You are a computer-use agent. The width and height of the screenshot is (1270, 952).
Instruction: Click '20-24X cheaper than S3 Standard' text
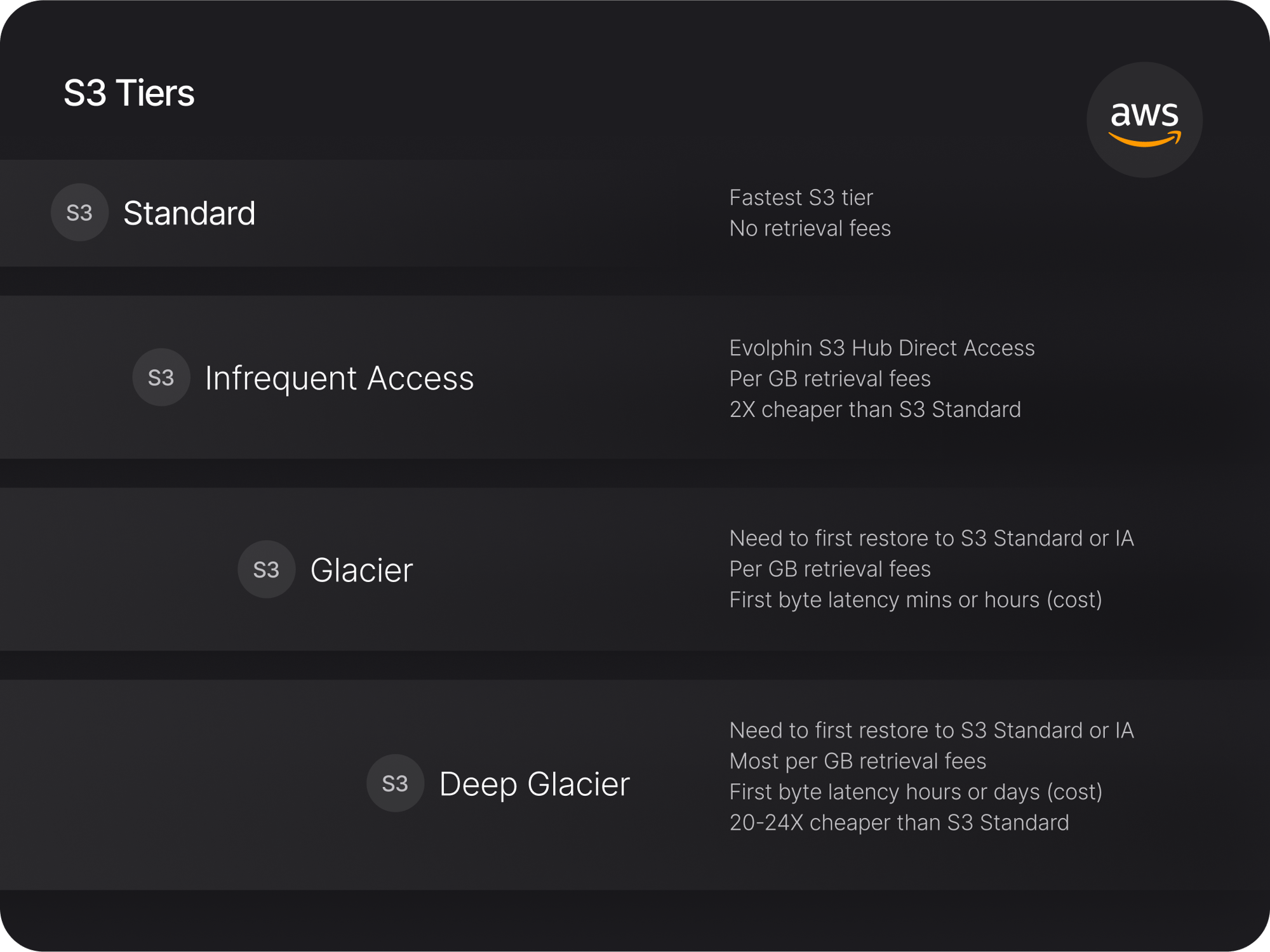[899, 823]
